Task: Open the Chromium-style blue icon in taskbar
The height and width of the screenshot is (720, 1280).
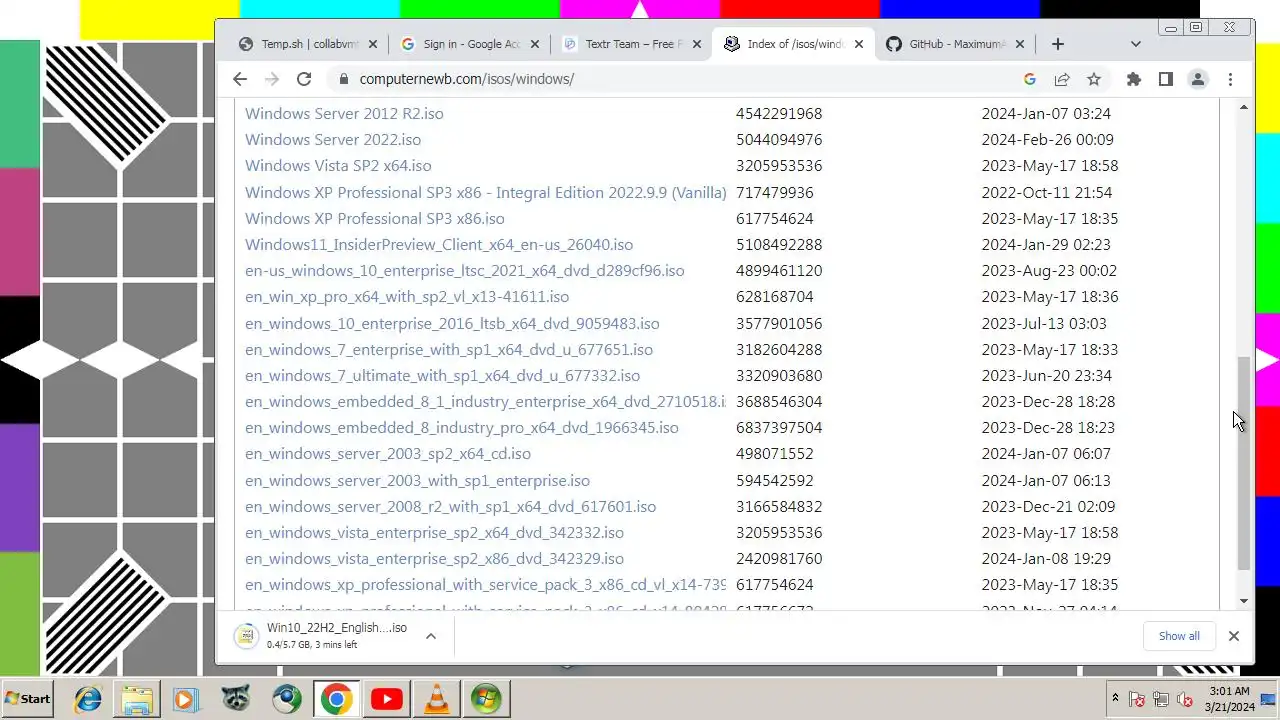Action: pyautogui.click(x=287, y=699)
